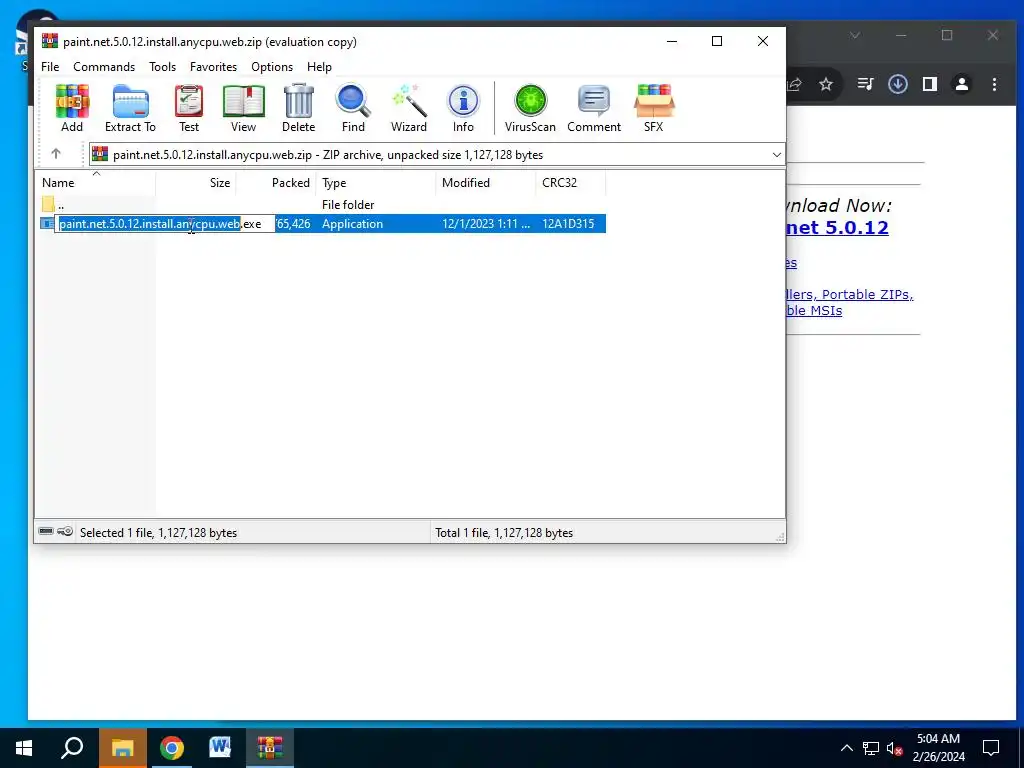Image resolution: width=1024 pixels, height=768 pixels.
Task: Click the Add toolbar icon in WinRAR
Action: coord(72,108)
